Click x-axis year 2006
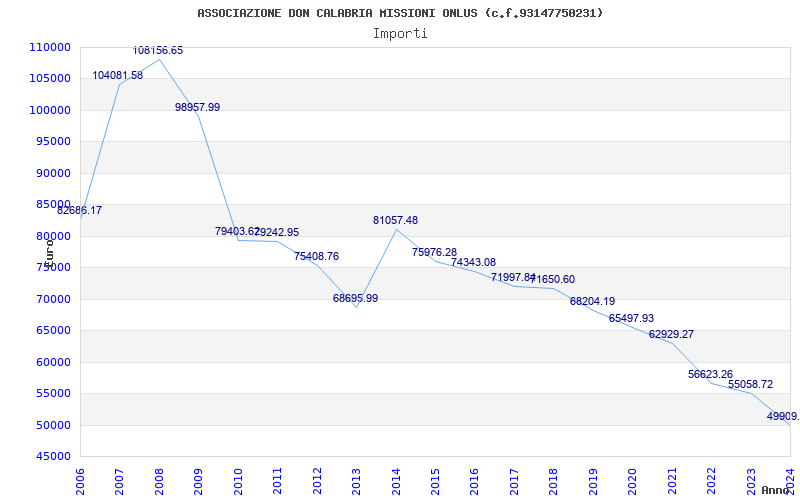This screenshot has width=800, height=500. click(x=80, y=481)
